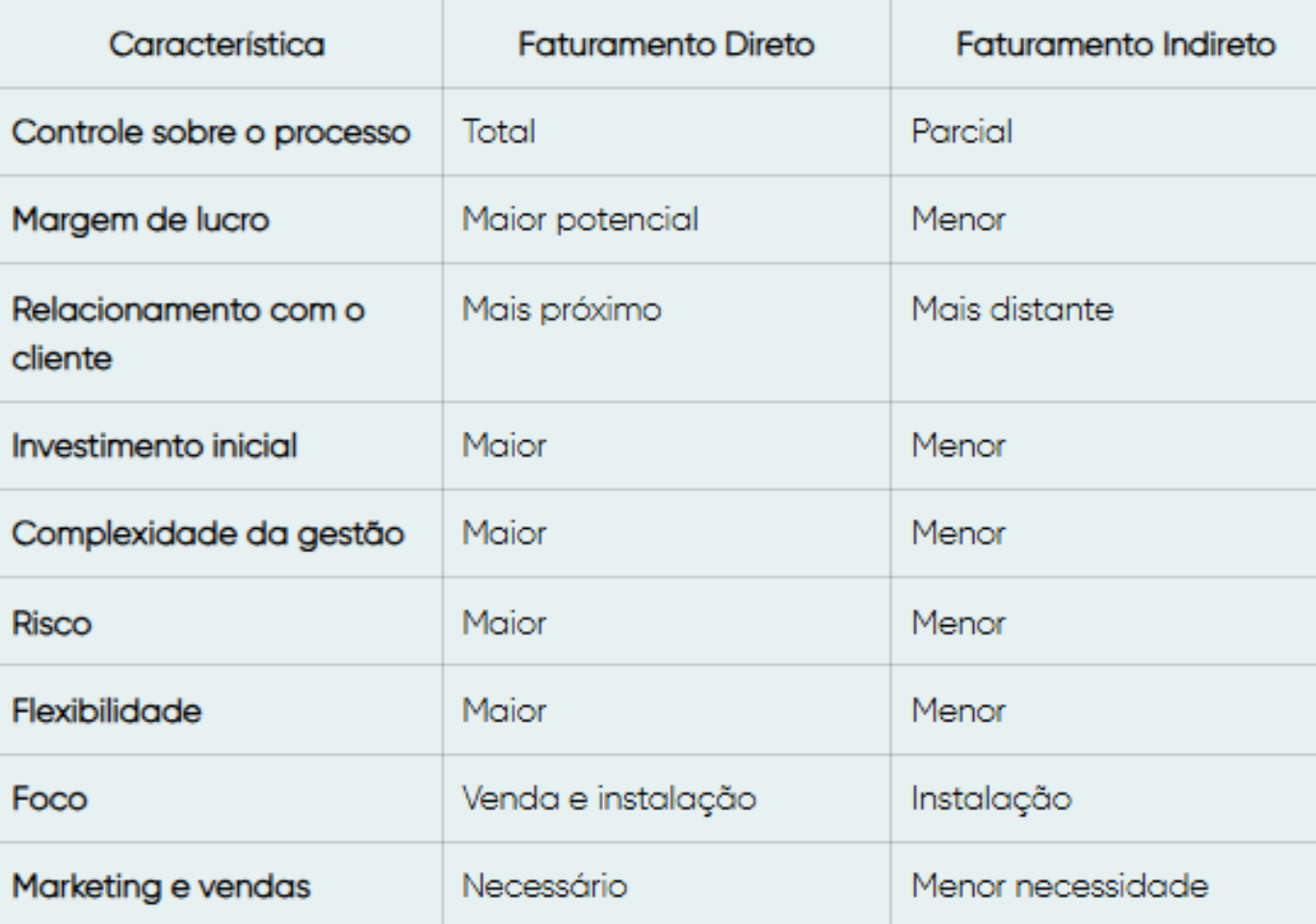The height and width of the screenshot is (924, 1316).
Task: Click the Instalação cell in Indireto column
Action: point(991,799)
